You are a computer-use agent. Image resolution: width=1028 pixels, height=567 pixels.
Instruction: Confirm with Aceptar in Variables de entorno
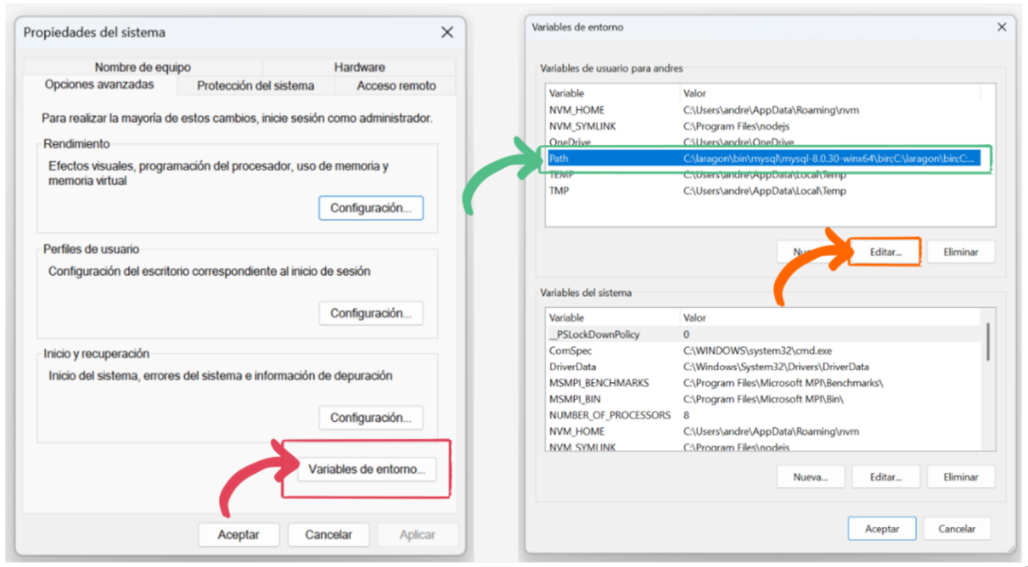pyautogui.click(x=881, y=528)
